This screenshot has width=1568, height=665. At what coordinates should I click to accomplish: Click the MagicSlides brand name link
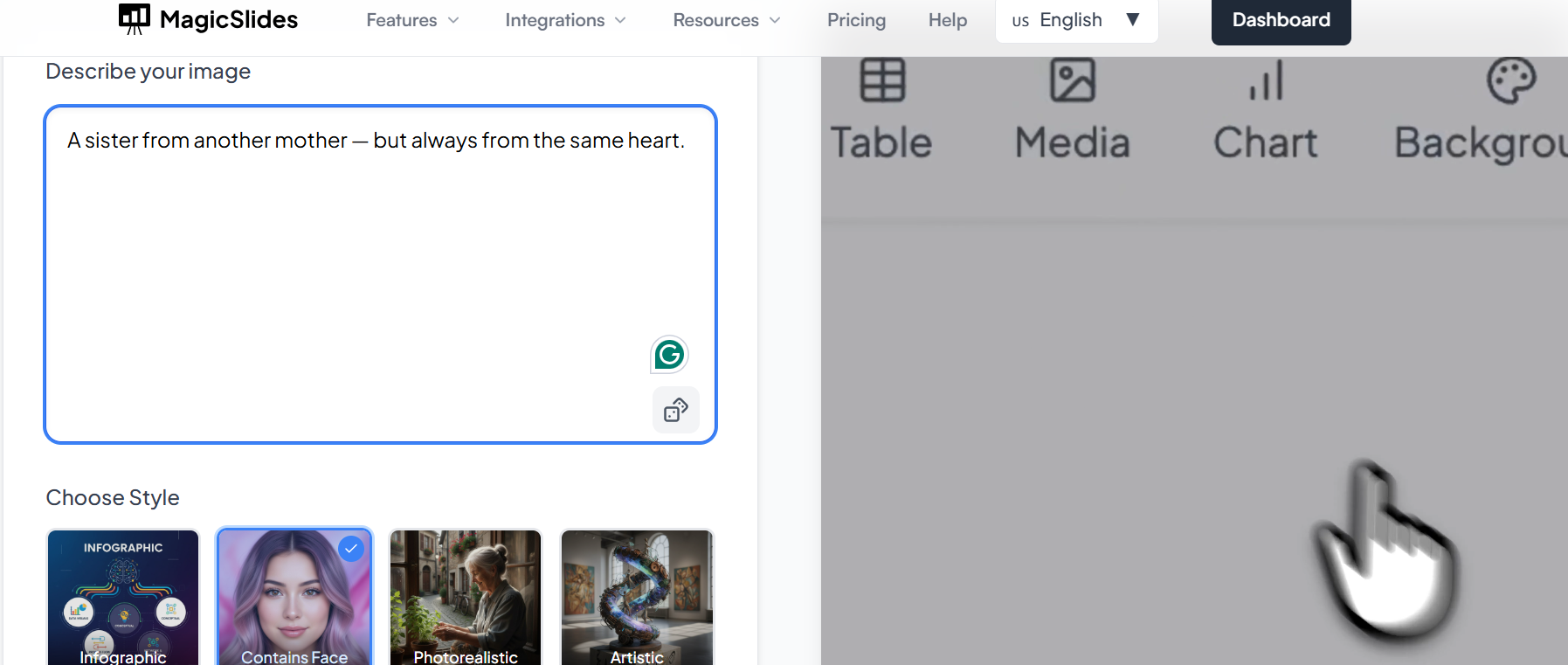coord(229,19)
